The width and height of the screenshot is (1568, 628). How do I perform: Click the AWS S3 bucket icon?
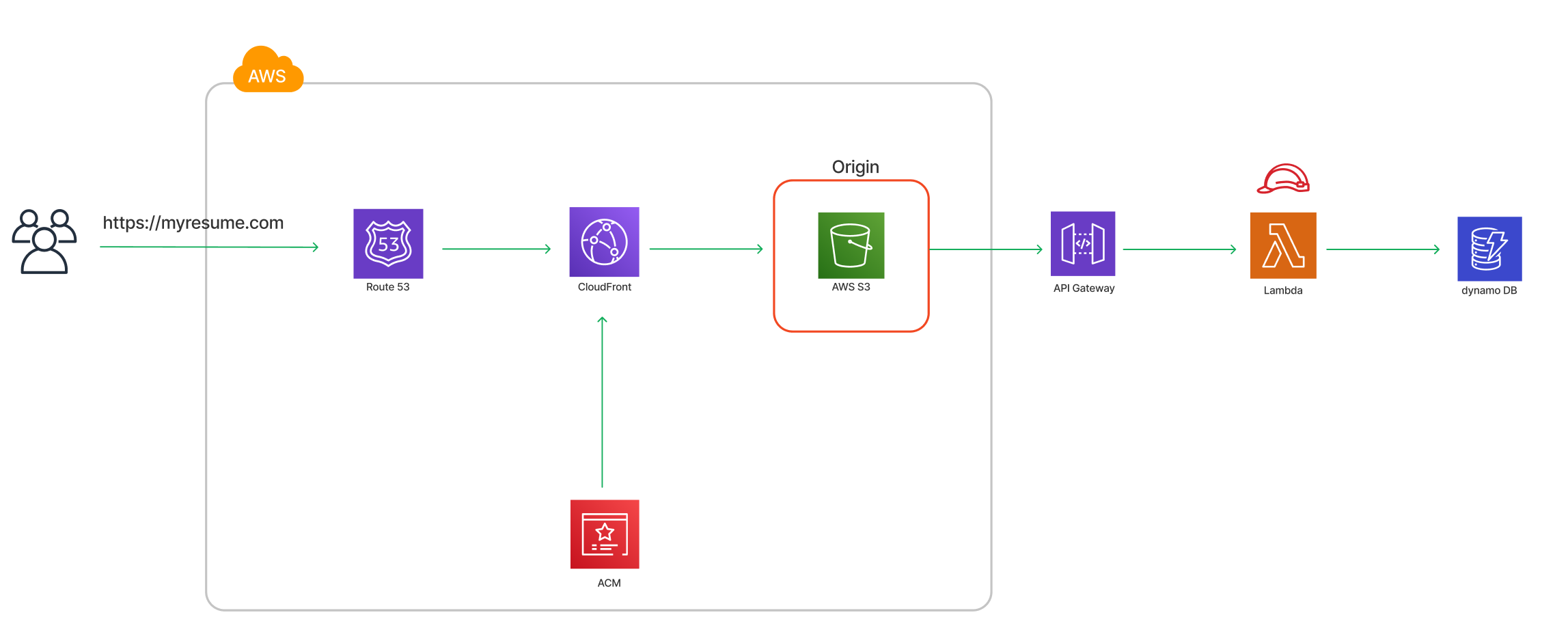pyautogui.click(x=851, y=245)
